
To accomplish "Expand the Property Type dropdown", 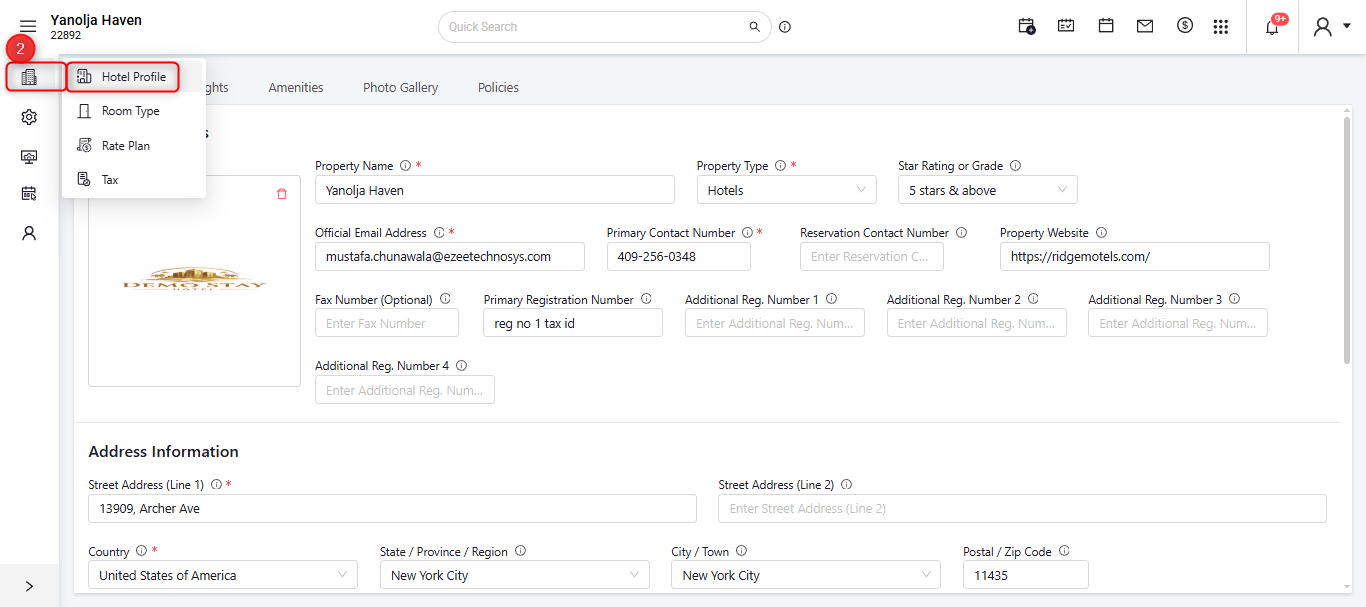I will coord(787,190).
